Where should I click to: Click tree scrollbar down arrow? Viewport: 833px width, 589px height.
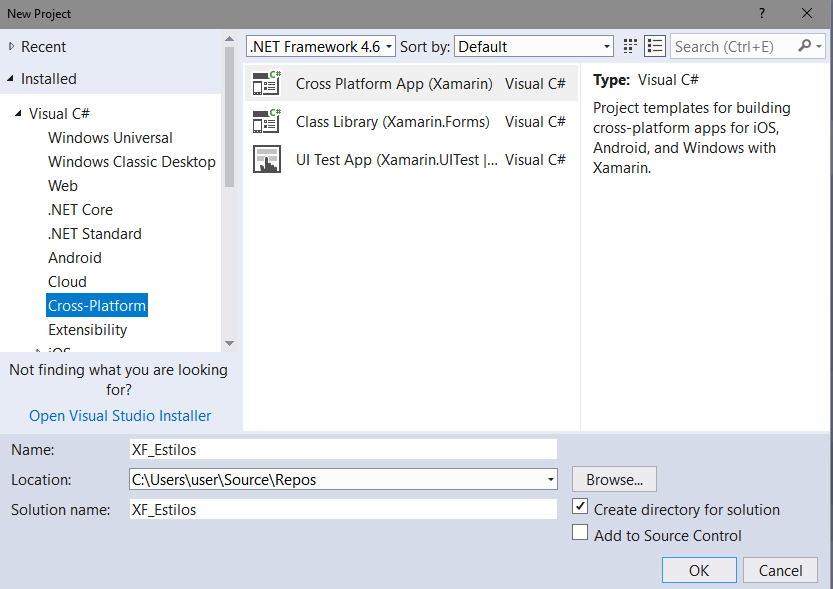[x=230, y=343]
